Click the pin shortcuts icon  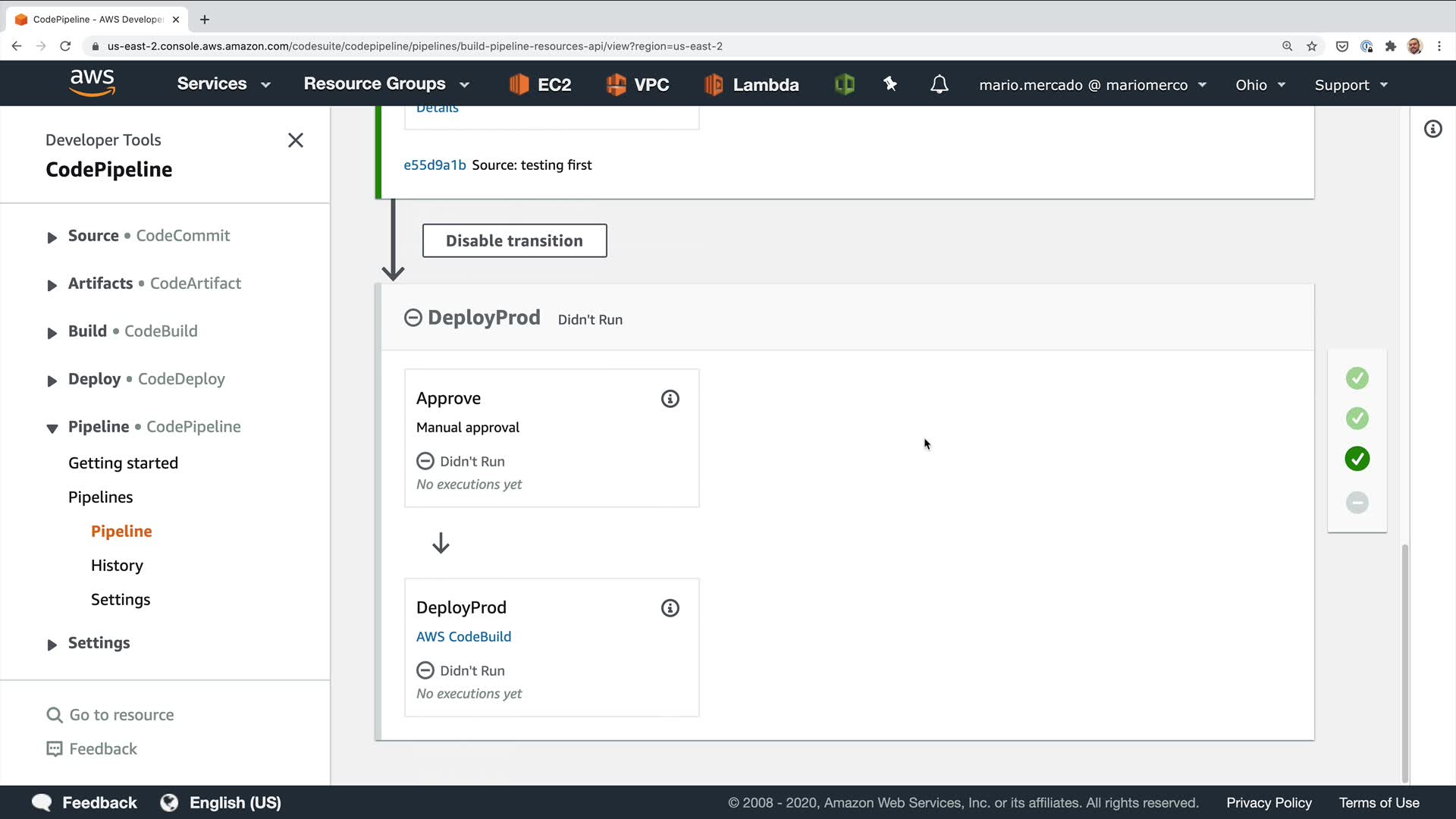[x=890, y=84]
